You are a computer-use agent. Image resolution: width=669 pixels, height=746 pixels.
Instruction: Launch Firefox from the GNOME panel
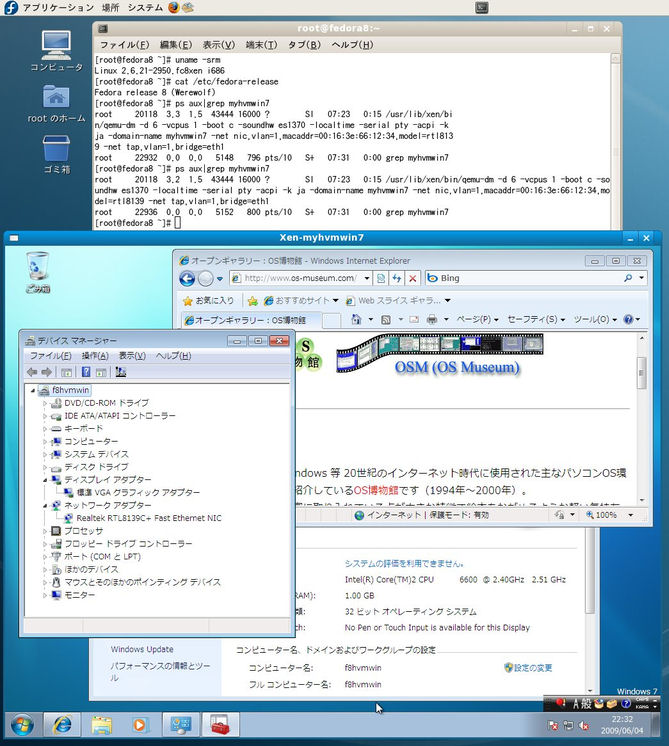pyautogui.click(x=174, y=7)
